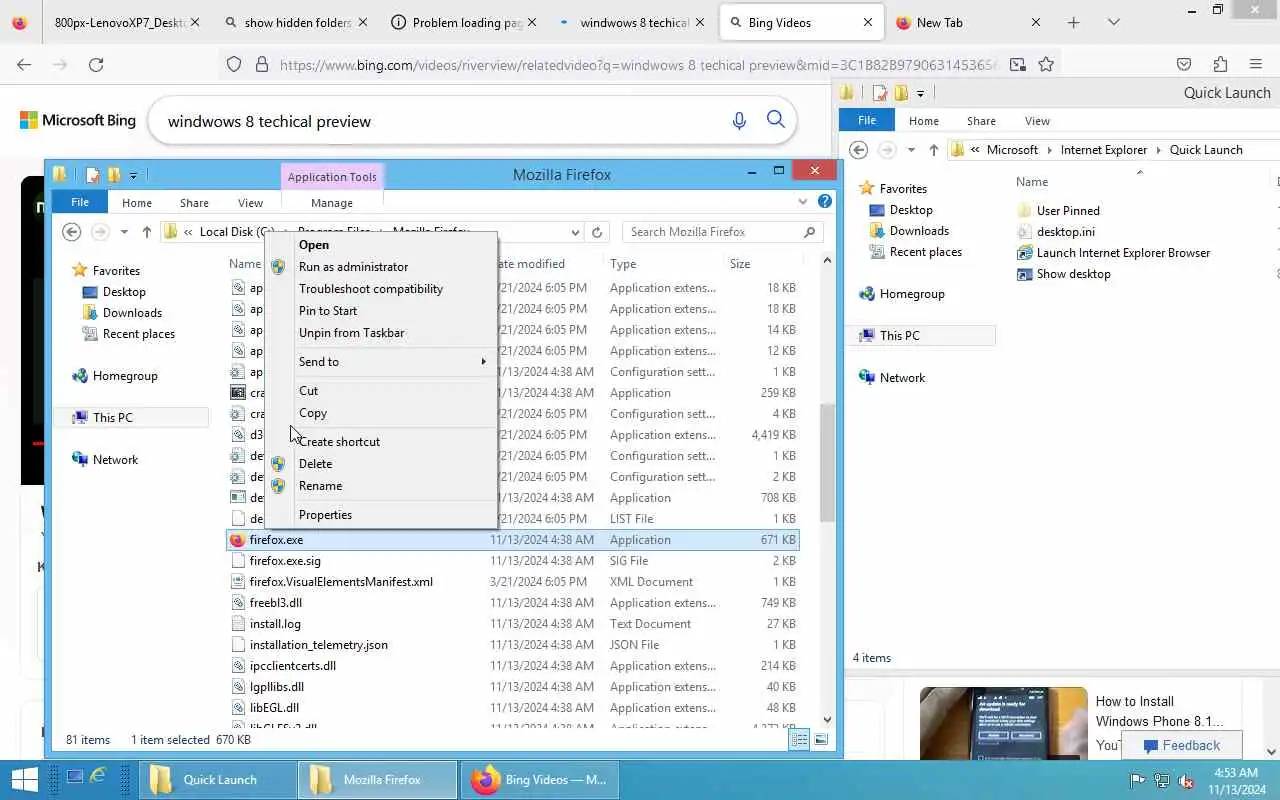1280x800 pixels.
Task: Open a new Firefox tab with plus
Action: (1073, 22)
